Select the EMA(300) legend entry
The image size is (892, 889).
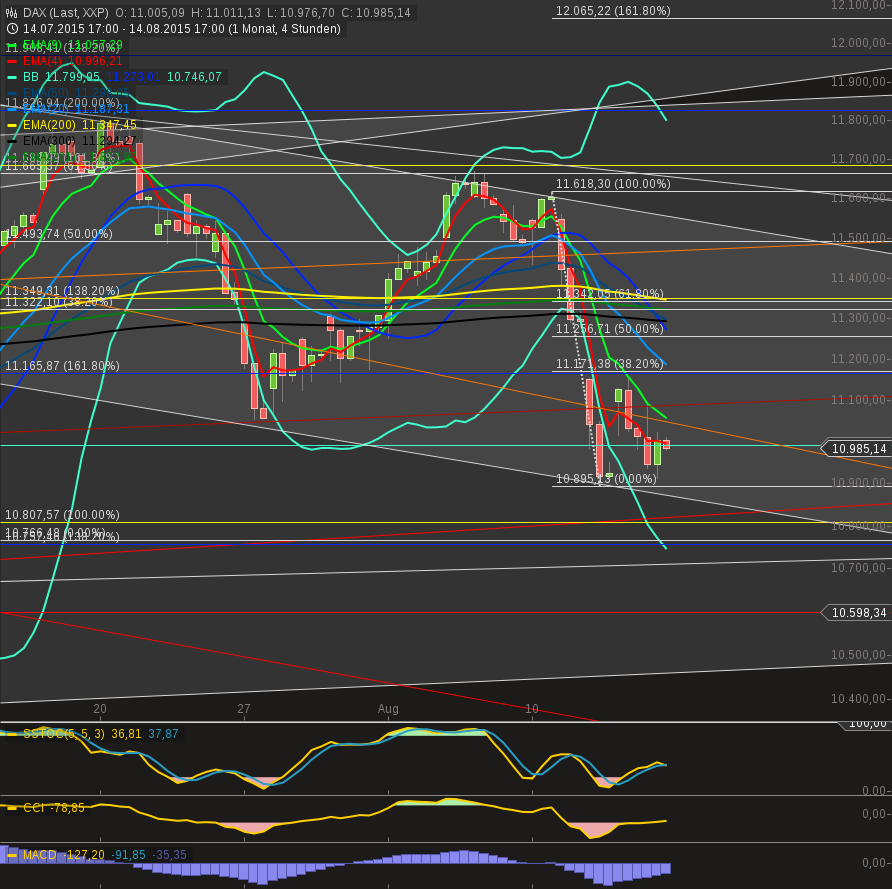pyautogui.click(x=80, y=140)
